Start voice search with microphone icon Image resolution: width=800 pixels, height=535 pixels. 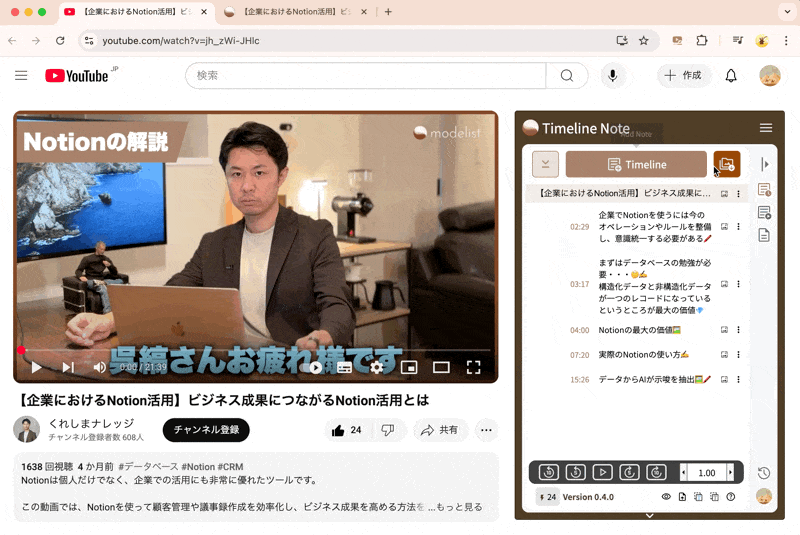[x=612, y=76]
